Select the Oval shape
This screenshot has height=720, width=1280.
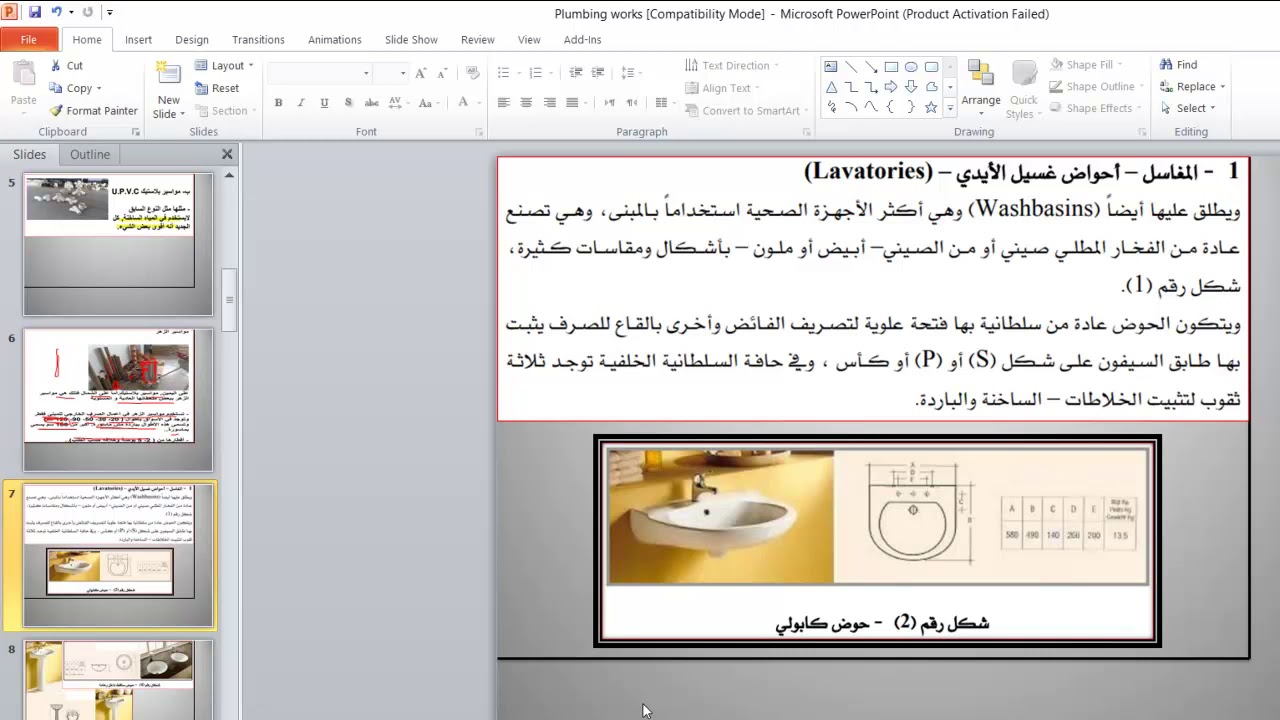pyautogui.click(x=911, y=67)
